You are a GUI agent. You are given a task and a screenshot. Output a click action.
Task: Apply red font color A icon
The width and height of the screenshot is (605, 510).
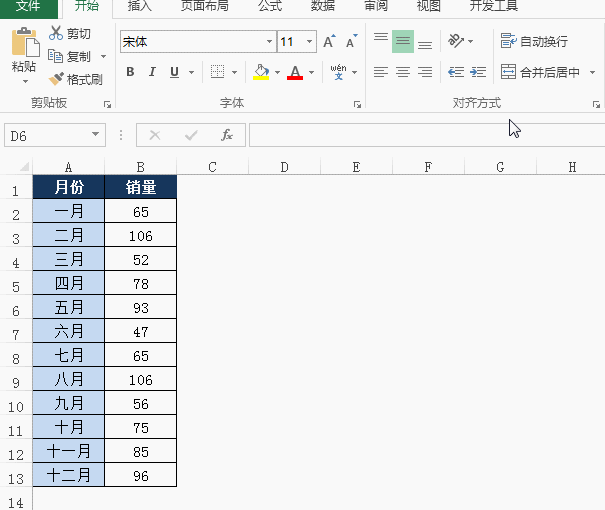point(295,72)
